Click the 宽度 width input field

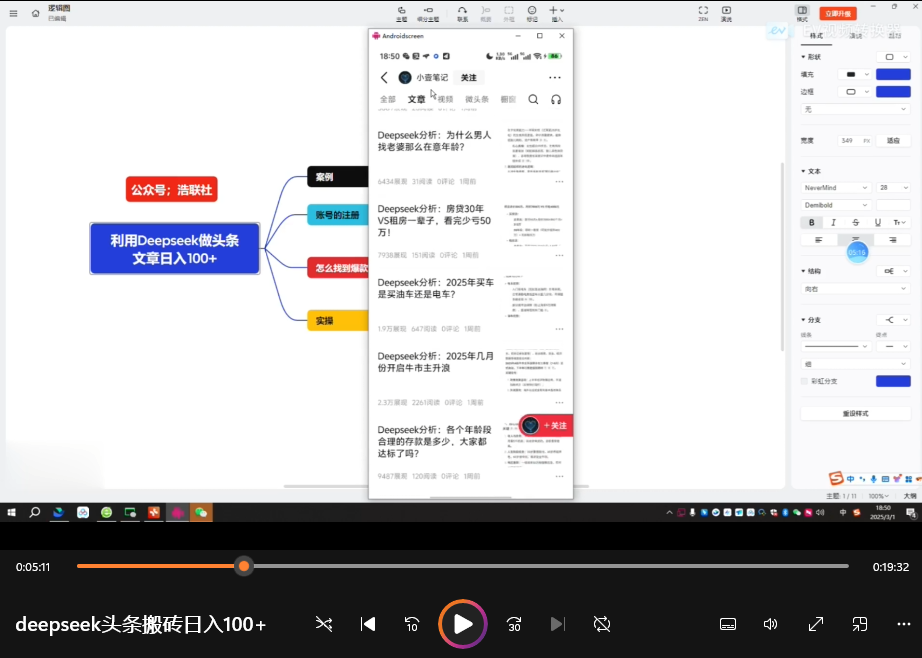point(855,141)
